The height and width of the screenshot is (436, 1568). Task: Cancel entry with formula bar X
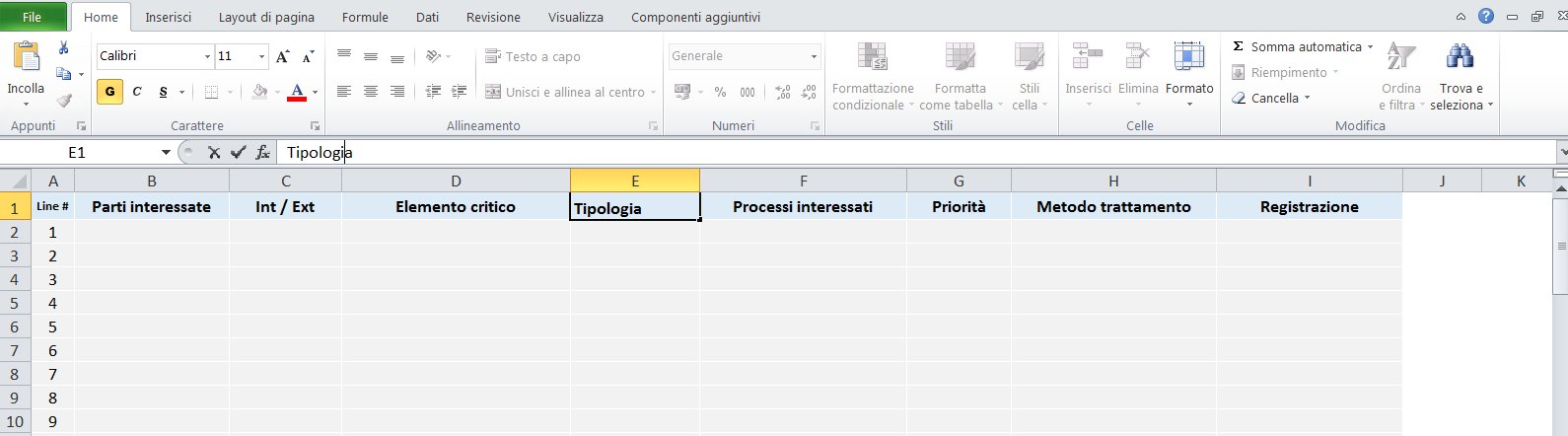[214, 152]
